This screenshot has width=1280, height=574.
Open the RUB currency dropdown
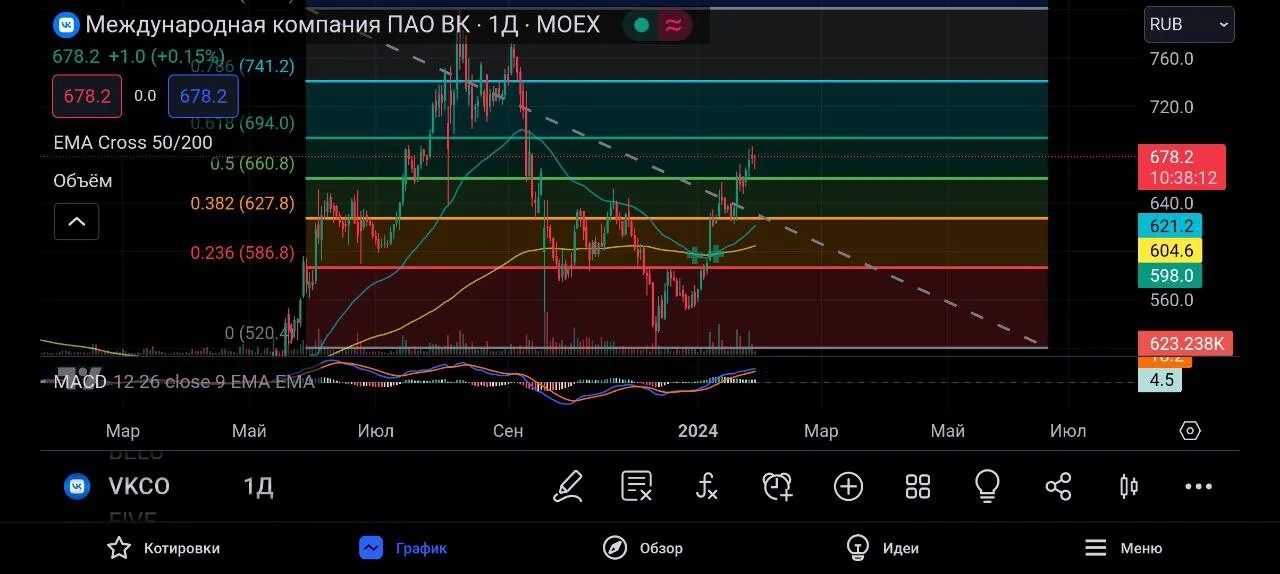coord(1189,24)
